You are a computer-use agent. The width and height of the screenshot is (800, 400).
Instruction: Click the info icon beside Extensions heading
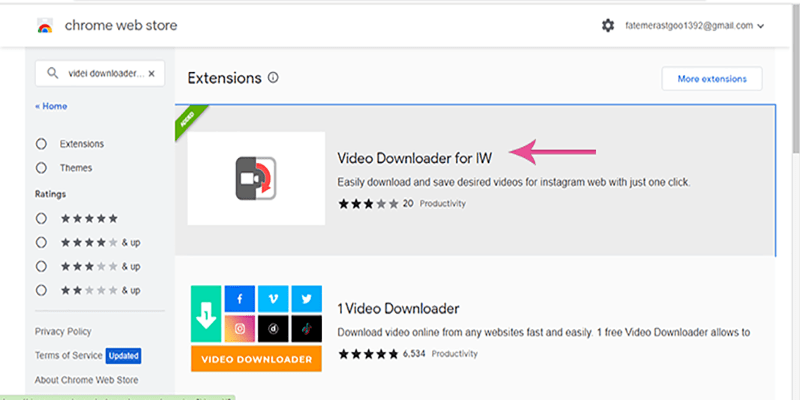[273, 78]
